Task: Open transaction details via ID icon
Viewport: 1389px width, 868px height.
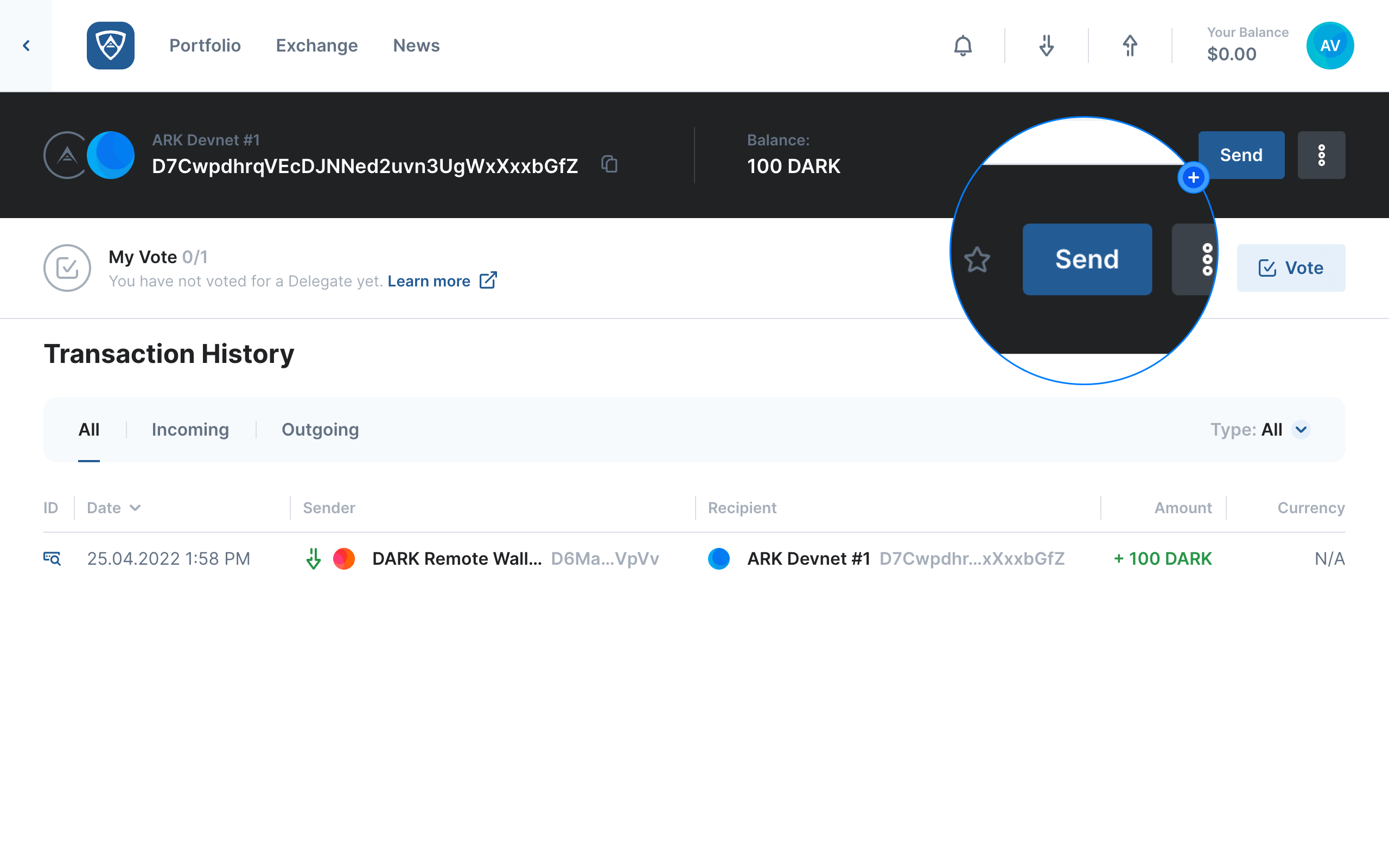Action: tap(52, 558)
